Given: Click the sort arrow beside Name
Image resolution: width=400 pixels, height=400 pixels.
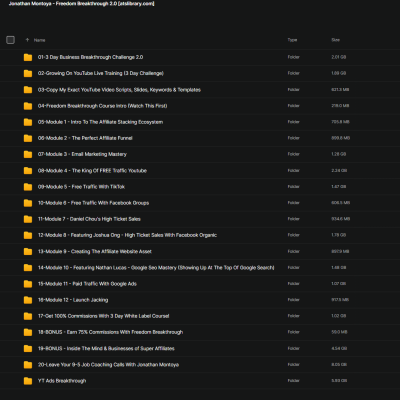Looking at the screenshot, I should point(27,40).
